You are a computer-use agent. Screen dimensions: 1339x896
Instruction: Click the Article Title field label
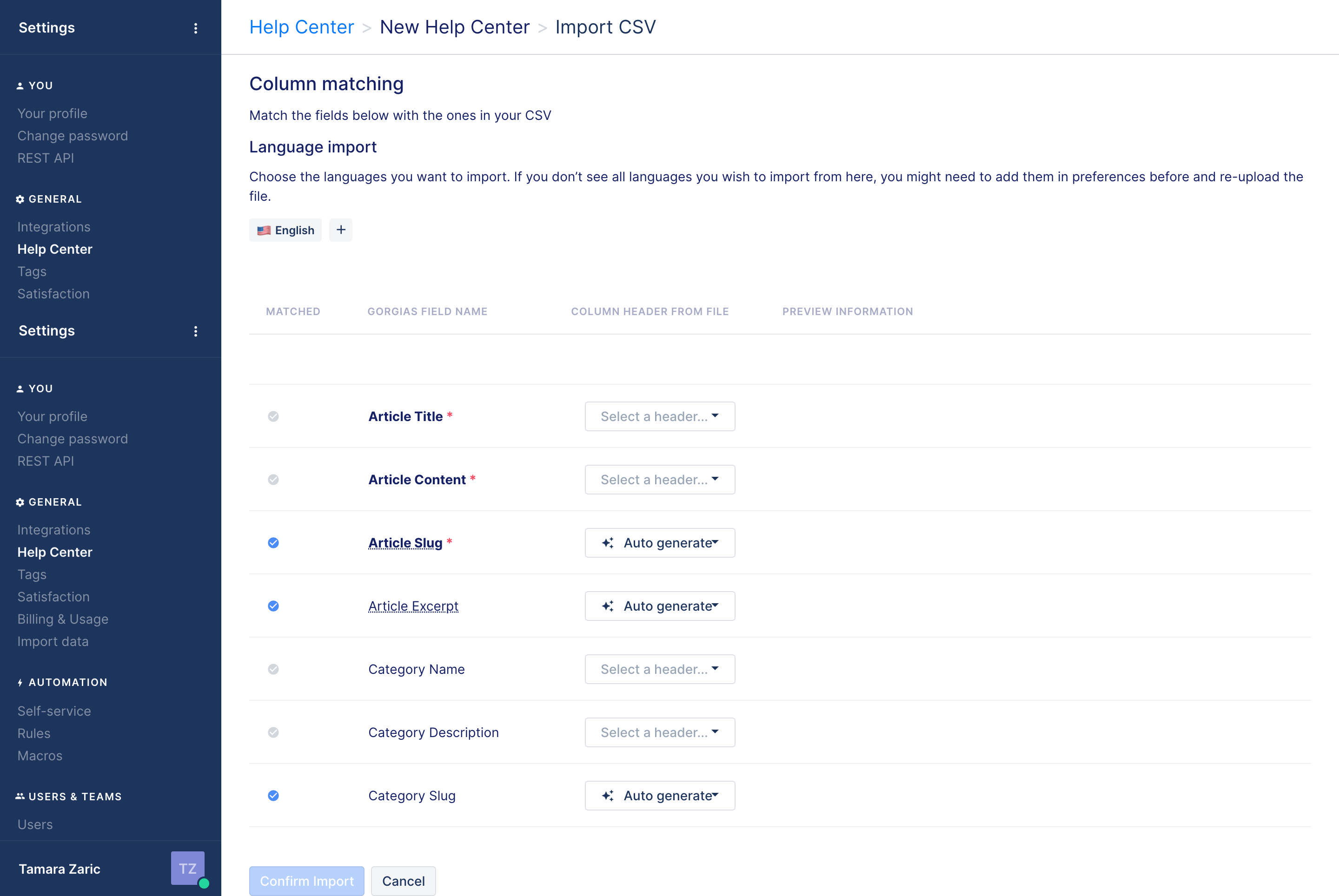coord(405,416)
